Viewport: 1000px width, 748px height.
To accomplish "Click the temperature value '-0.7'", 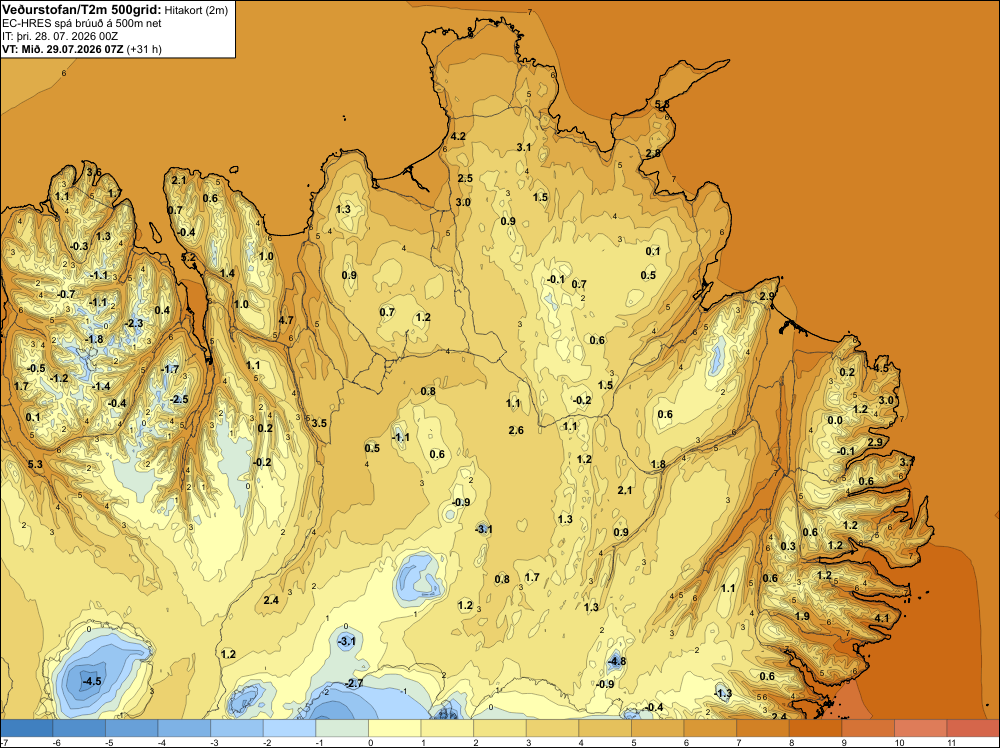I will [66, 295].
